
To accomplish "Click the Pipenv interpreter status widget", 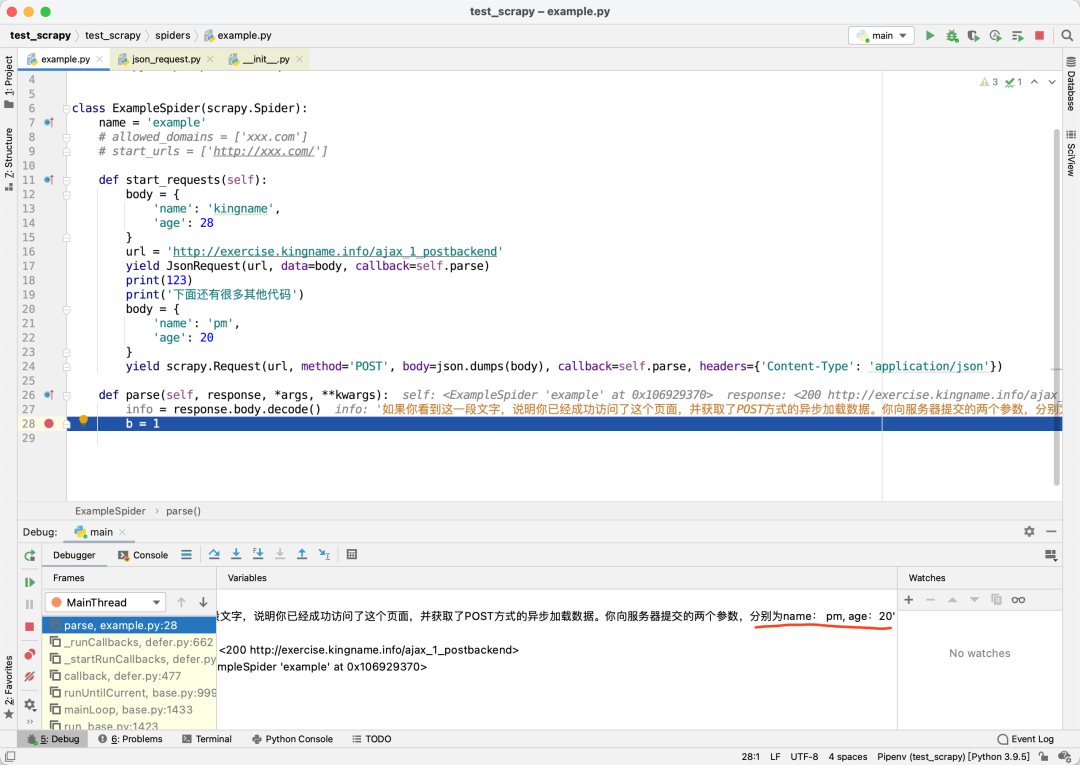I will [x=953, y=757].
